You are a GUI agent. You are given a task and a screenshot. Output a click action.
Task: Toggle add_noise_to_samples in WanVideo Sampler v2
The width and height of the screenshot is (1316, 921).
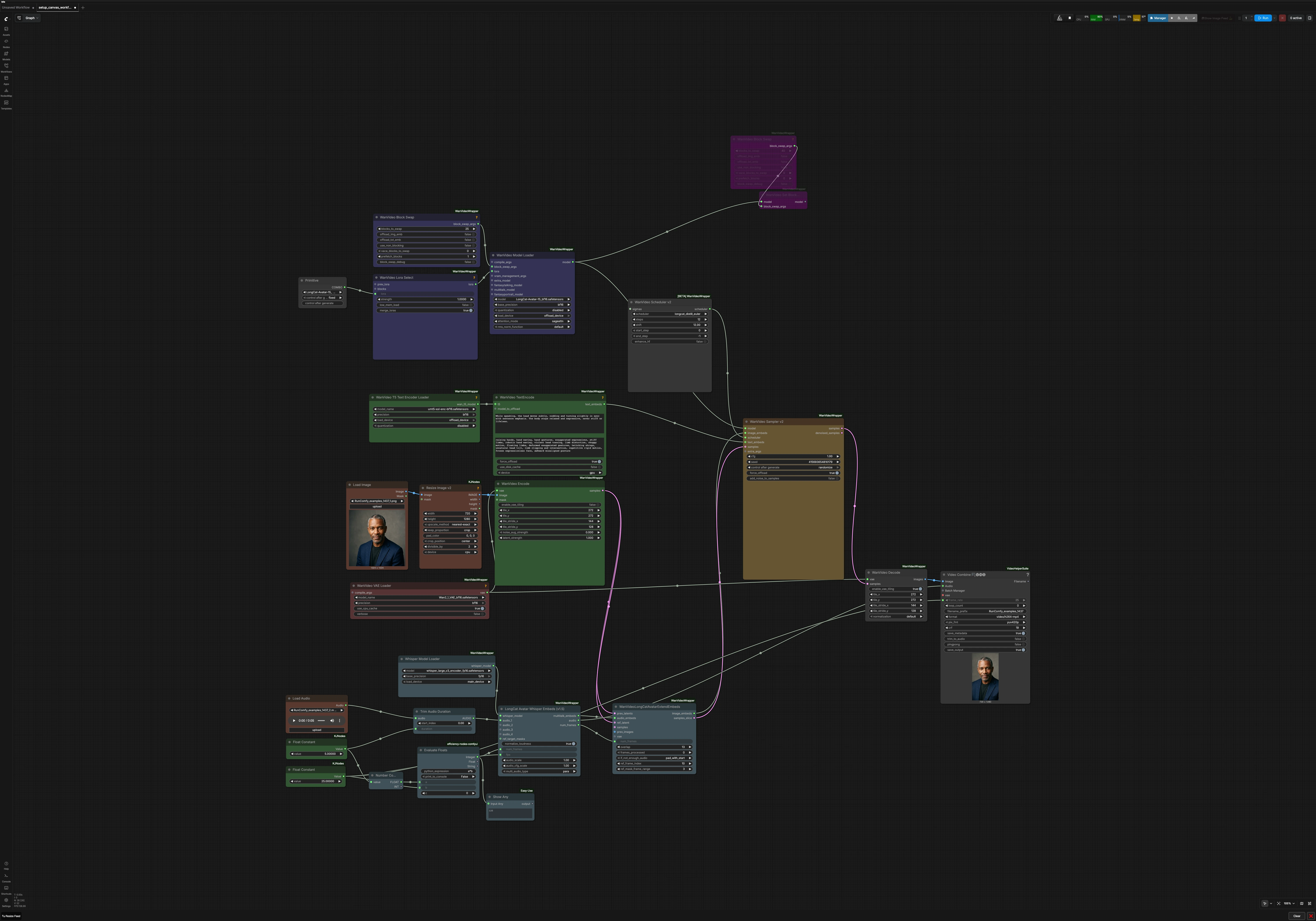tap(793, 478)
